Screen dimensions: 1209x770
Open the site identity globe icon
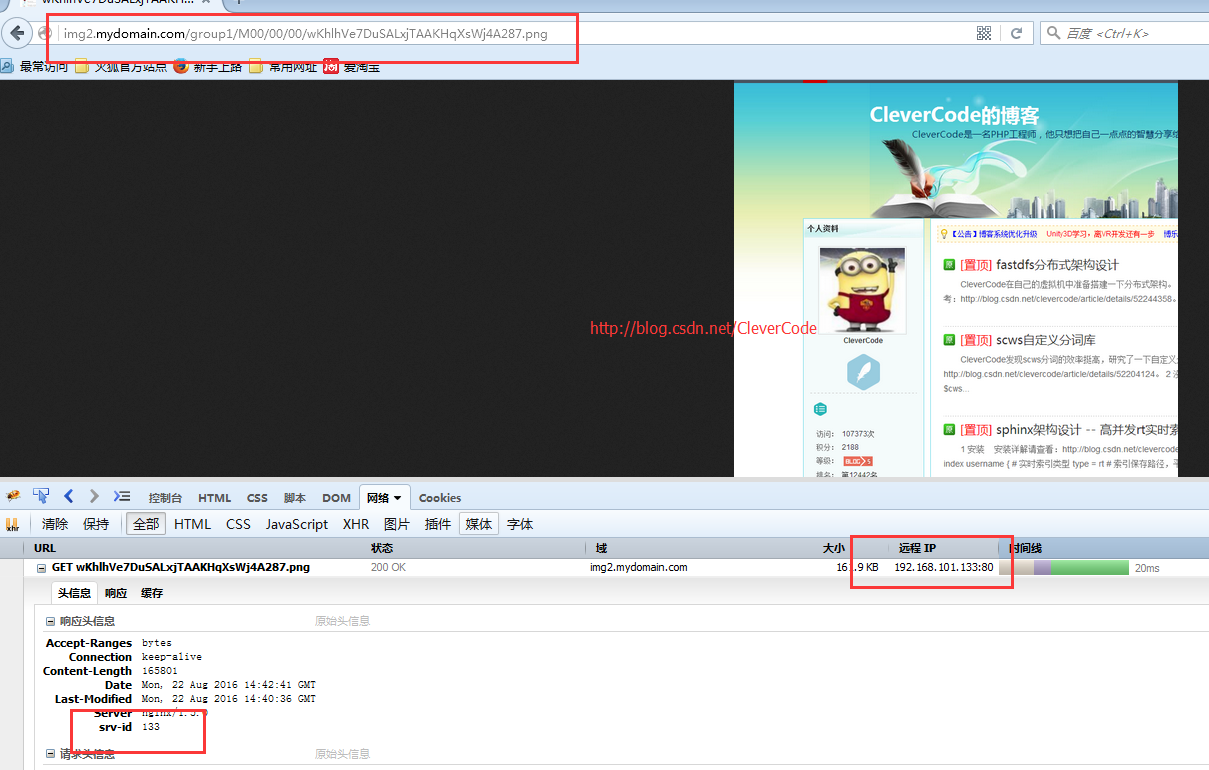45,34
